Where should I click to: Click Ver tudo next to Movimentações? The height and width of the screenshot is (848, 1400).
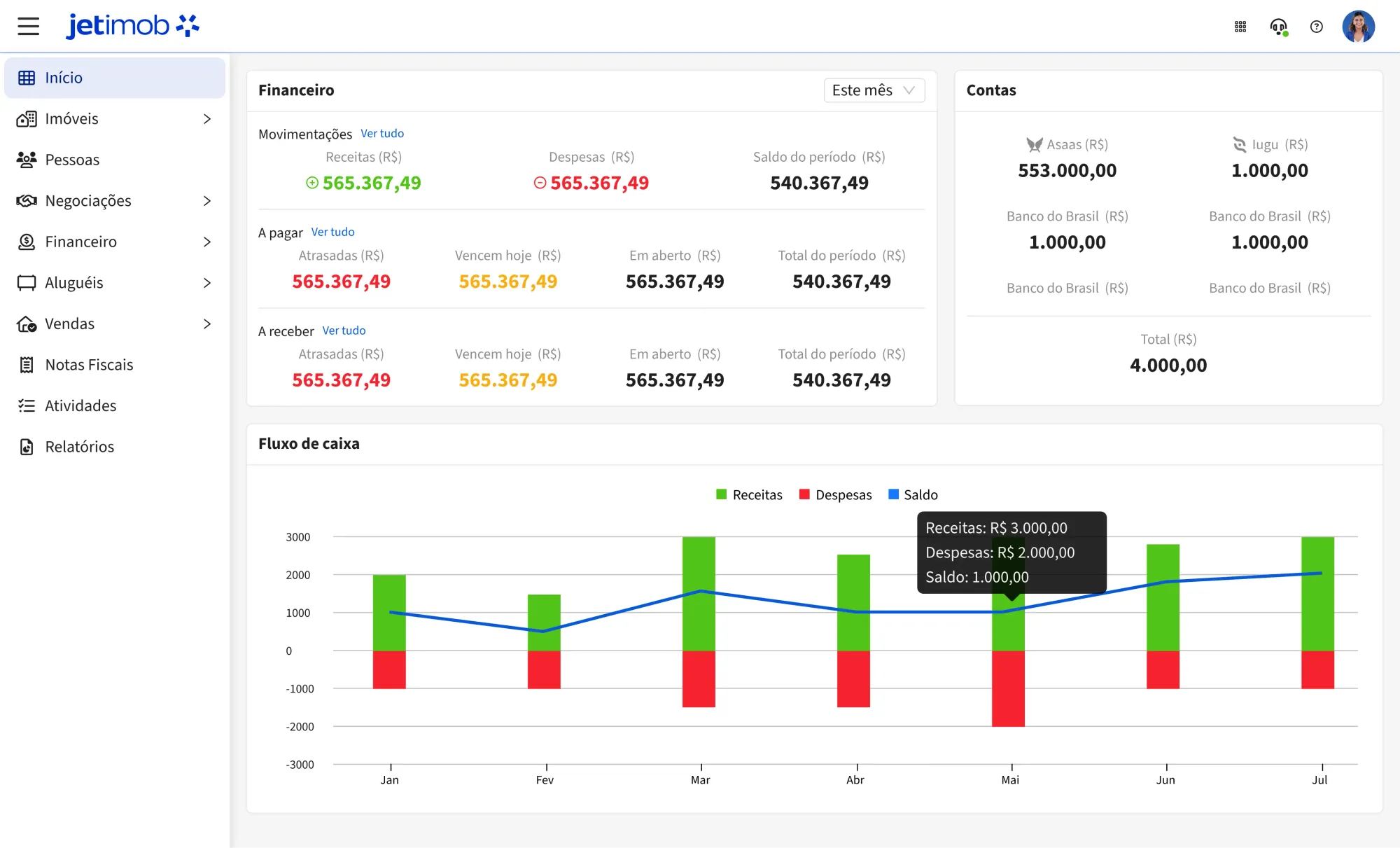[382, 133]
